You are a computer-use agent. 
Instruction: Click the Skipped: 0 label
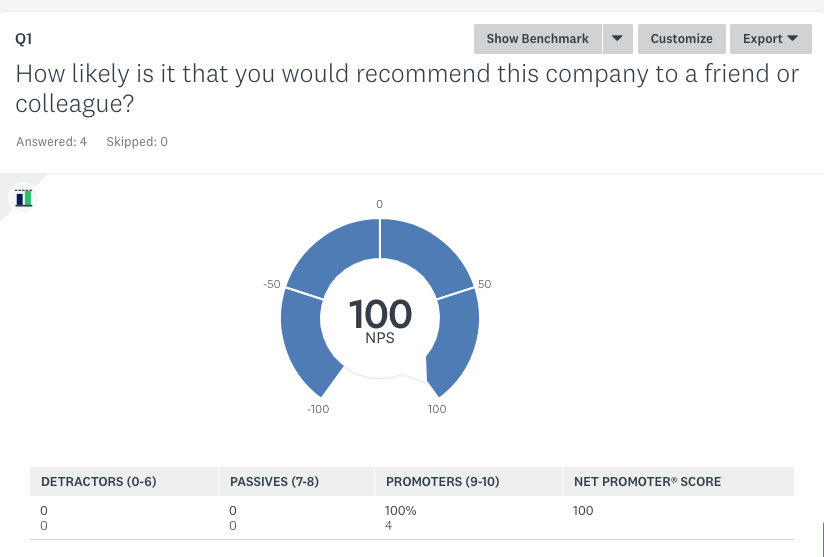(x=137, y=142)
